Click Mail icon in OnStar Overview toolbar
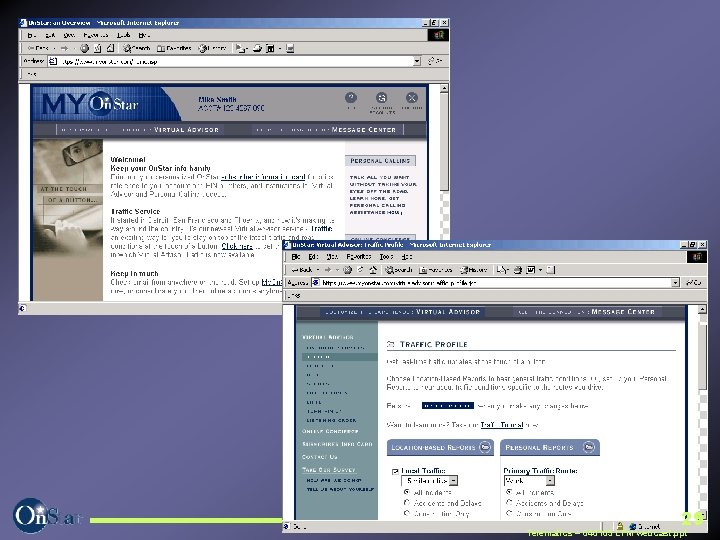This screenshot has height=540, width=720. point(241,48)
